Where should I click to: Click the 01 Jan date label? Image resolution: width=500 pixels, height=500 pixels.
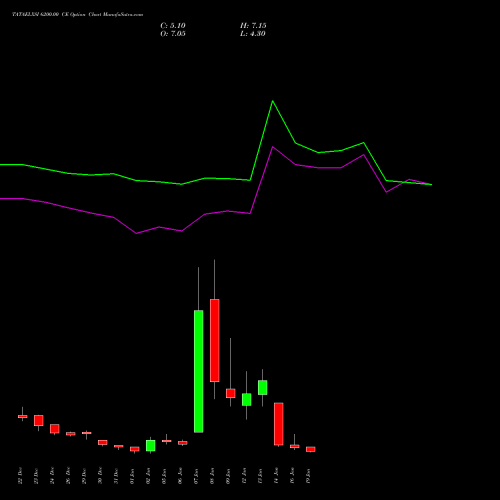tap(132, 476)
